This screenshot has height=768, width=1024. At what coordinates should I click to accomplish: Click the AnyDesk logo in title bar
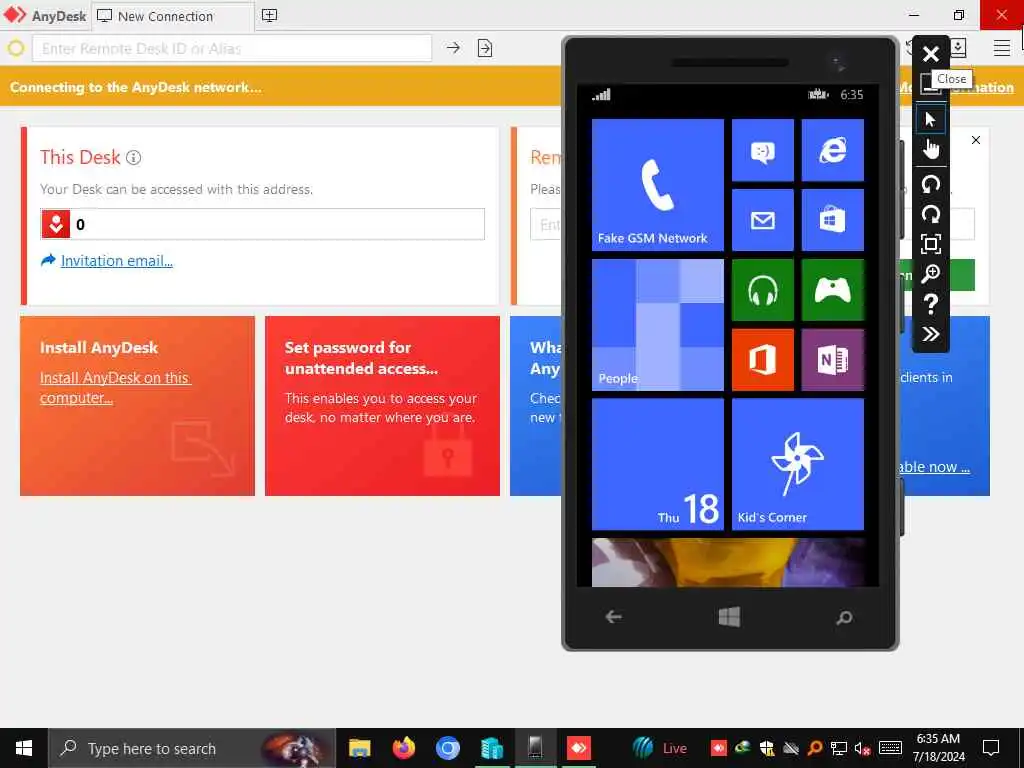(16, 15)
